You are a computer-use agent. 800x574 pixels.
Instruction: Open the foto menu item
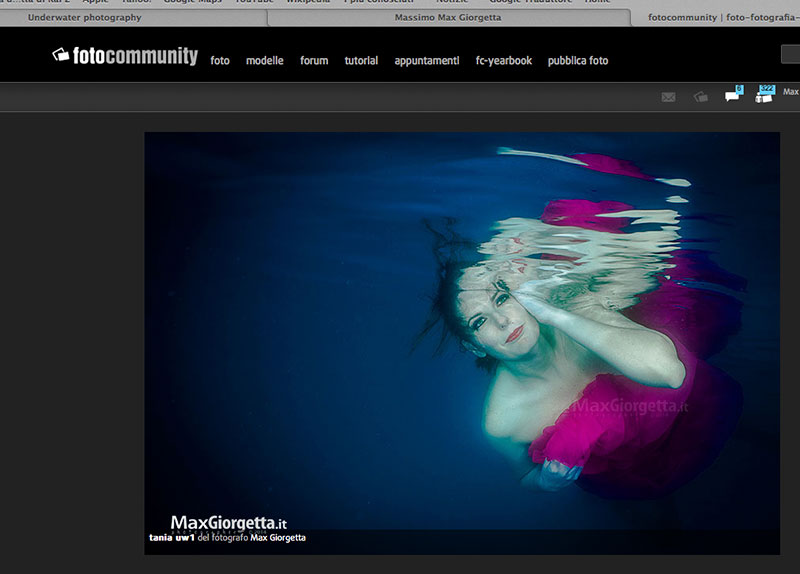pyautogui.click(x=220, y=61)
